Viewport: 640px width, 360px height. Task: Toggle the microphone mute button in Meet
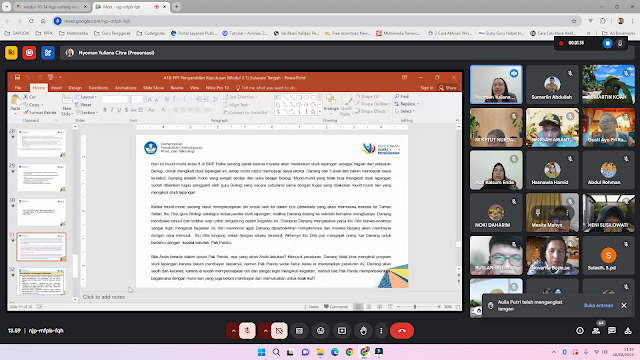pos(247,331)
